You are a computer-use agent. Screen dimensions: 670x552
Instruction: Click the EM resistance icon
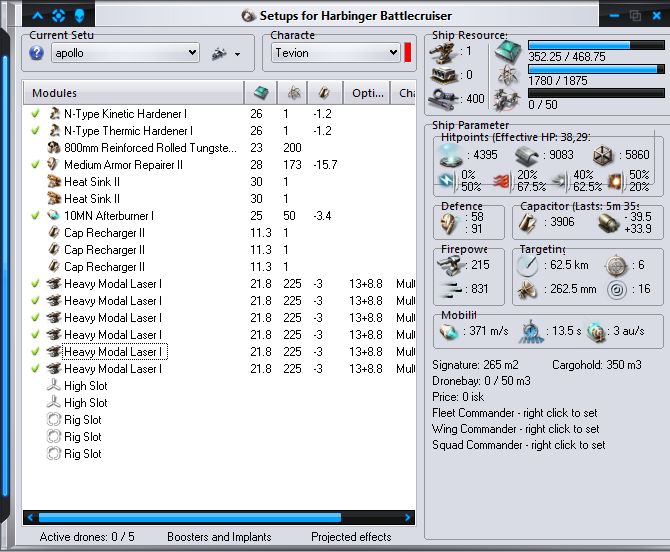(447, 181)
